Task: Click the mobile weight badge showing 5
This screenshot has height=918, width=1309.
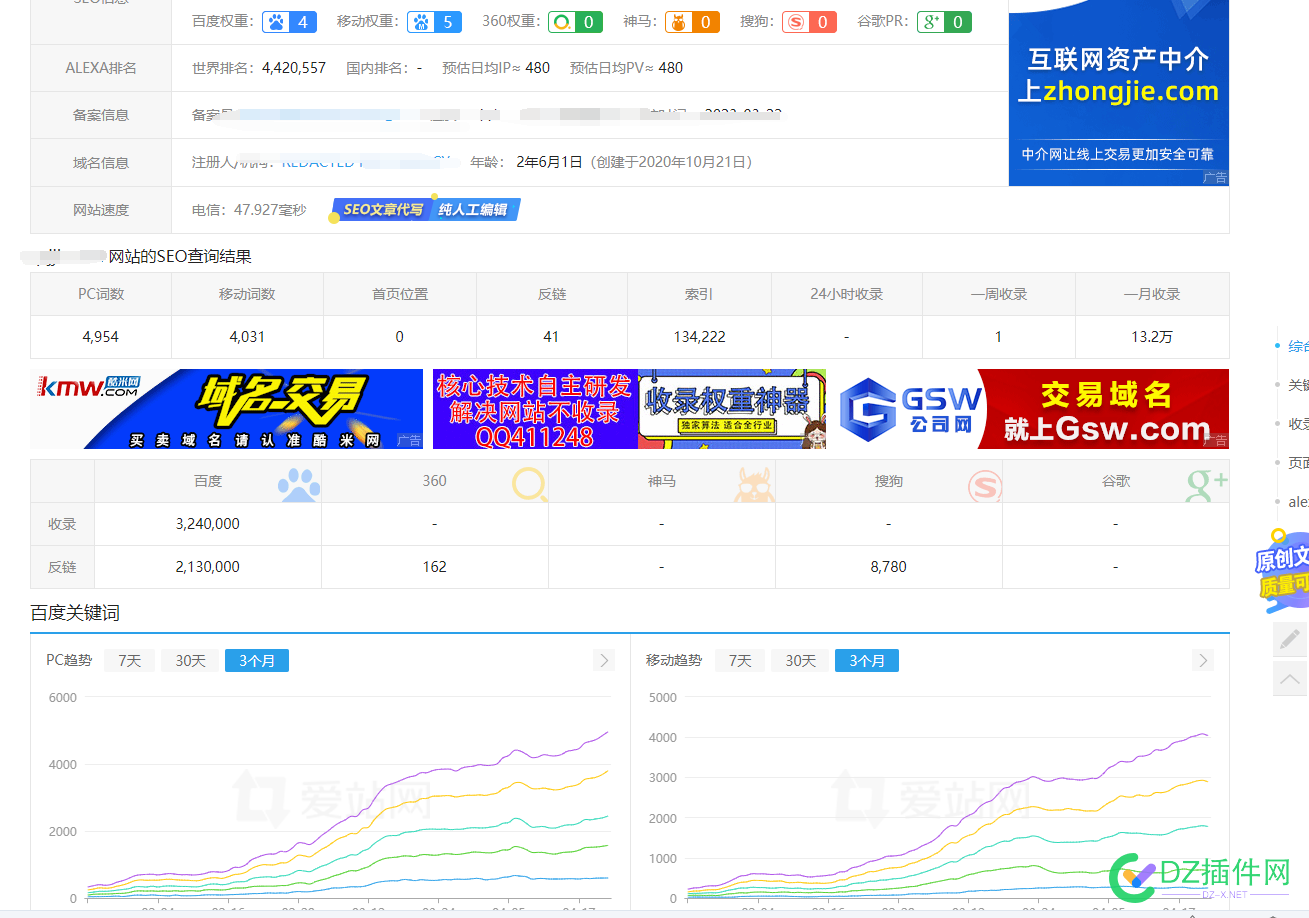Action: (x=434, y=21)
